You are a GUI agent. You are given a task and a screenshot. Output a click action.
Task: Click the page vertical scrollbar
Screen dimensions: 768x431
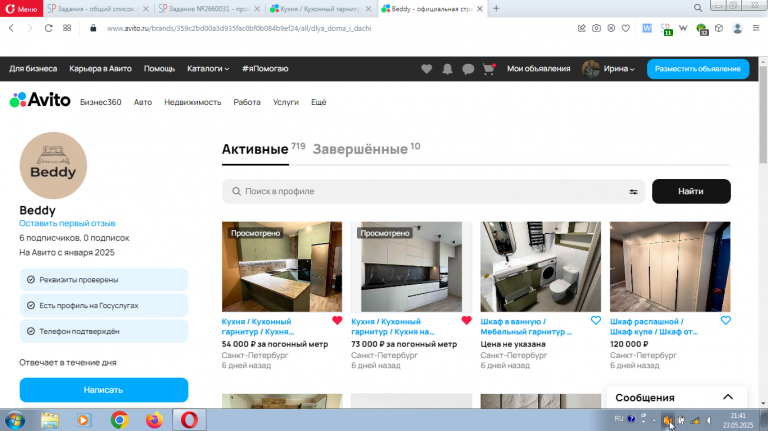click(763, 115)
